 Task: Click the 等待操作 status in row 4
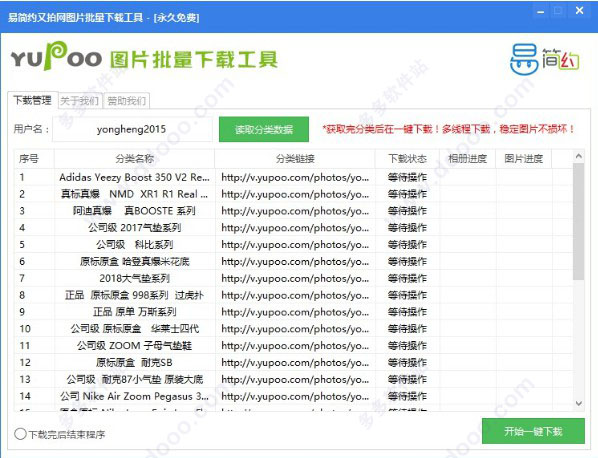pyautogui.click(x=407, y=228)
